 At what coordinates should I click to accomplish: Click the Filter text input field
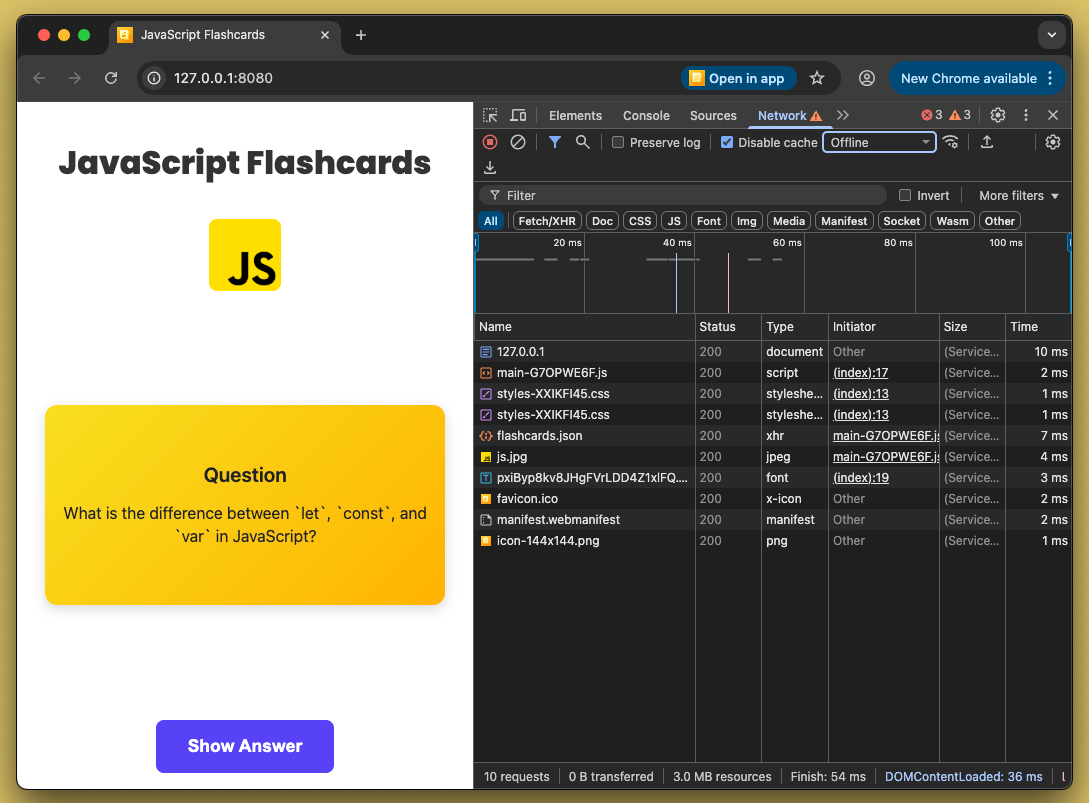coord(683,195)
